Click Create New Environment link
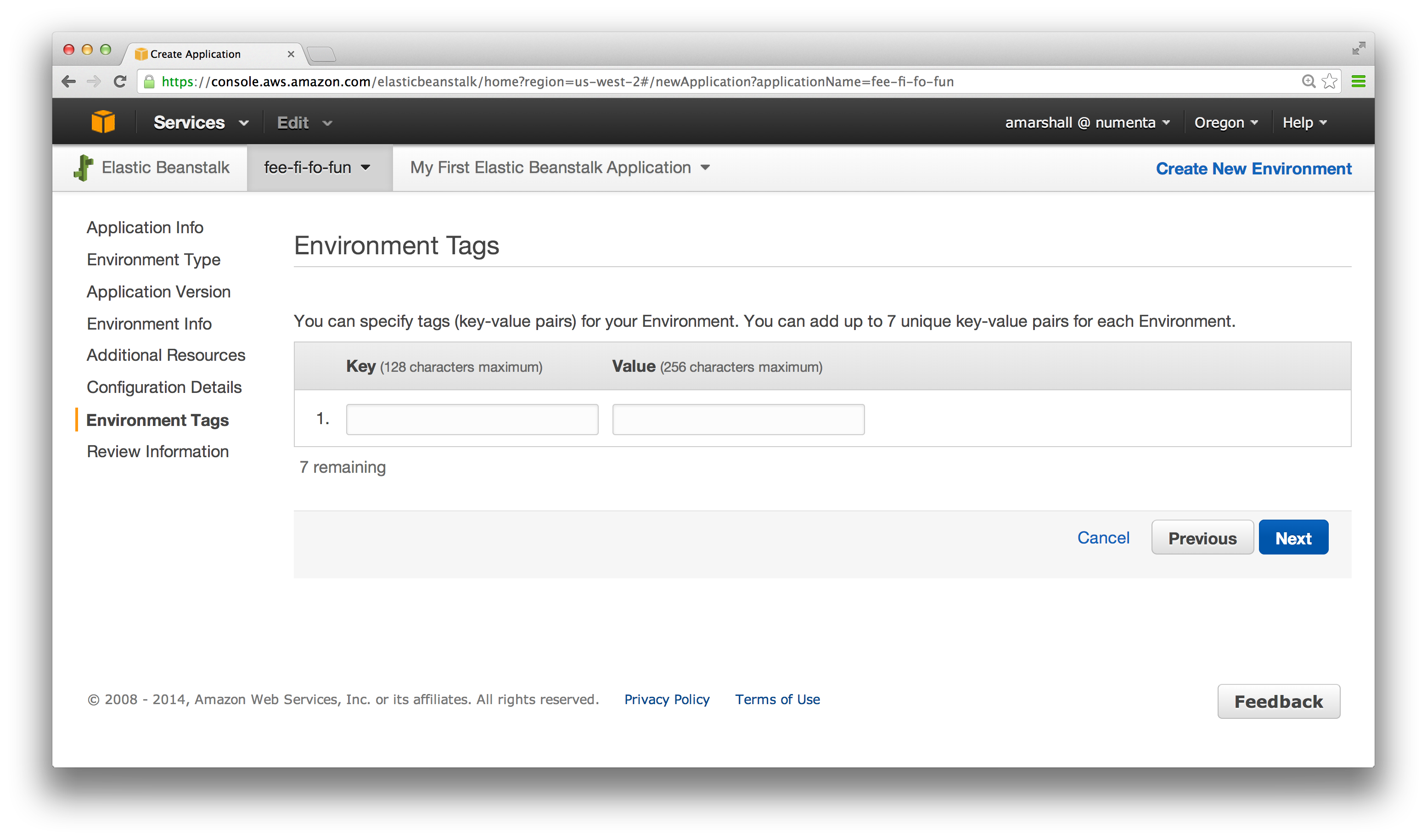The height and width of the screenshot is (840, 1427). click(1253, 168)
